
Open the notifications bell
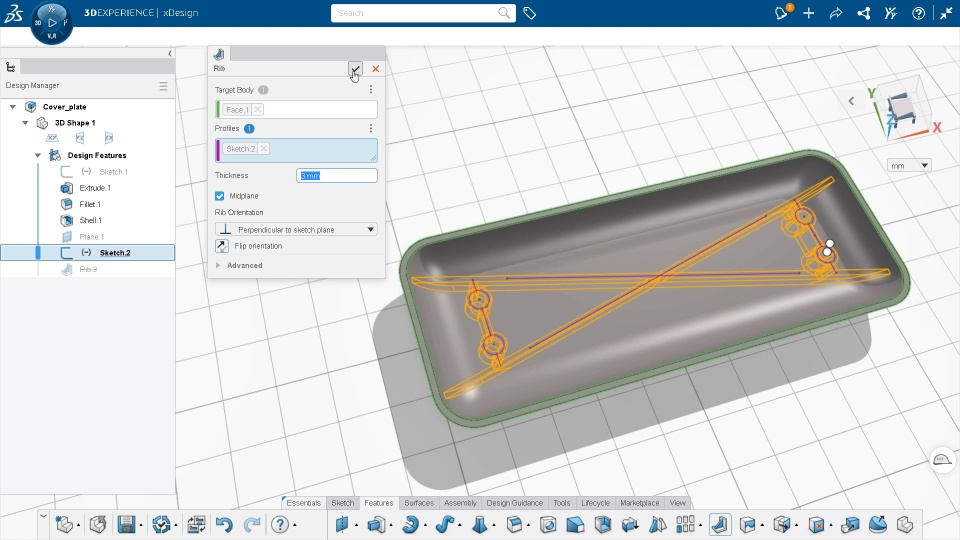click(x=782, y=13)
